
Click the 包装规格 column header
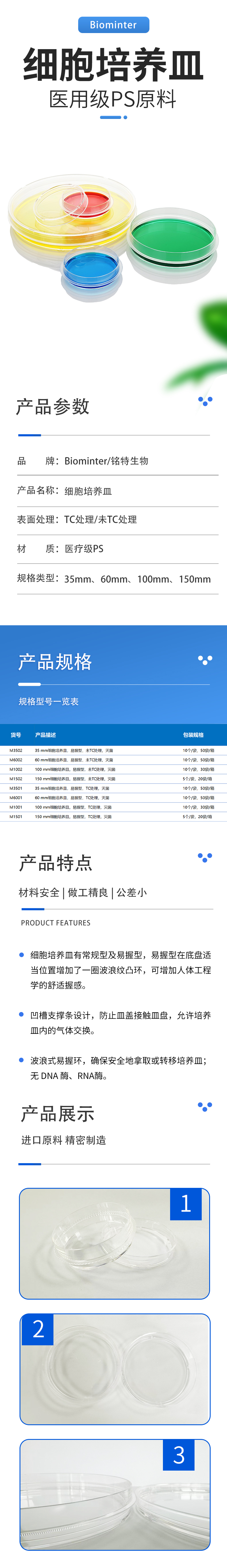point(194,735)
